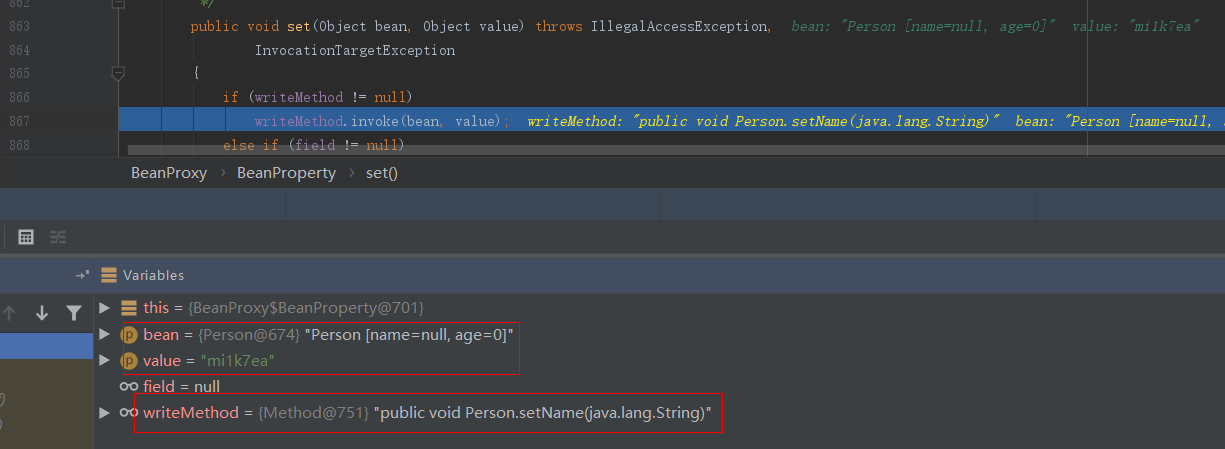
Task: Expand the value variable node
Action: (105, 360)
